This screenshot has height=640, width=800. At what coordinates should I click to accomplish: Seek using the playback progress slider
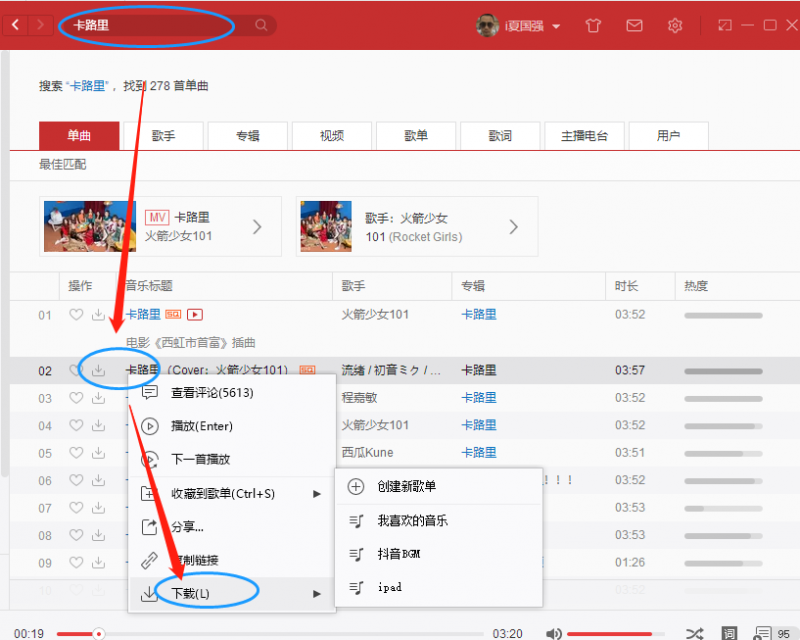[270, 634]
